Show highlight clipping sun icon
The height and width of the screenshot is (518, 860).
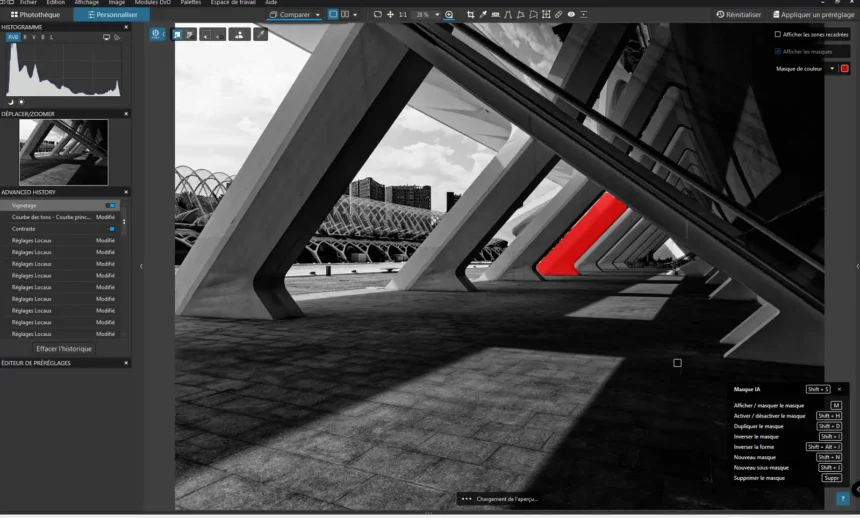pos(21,102)
